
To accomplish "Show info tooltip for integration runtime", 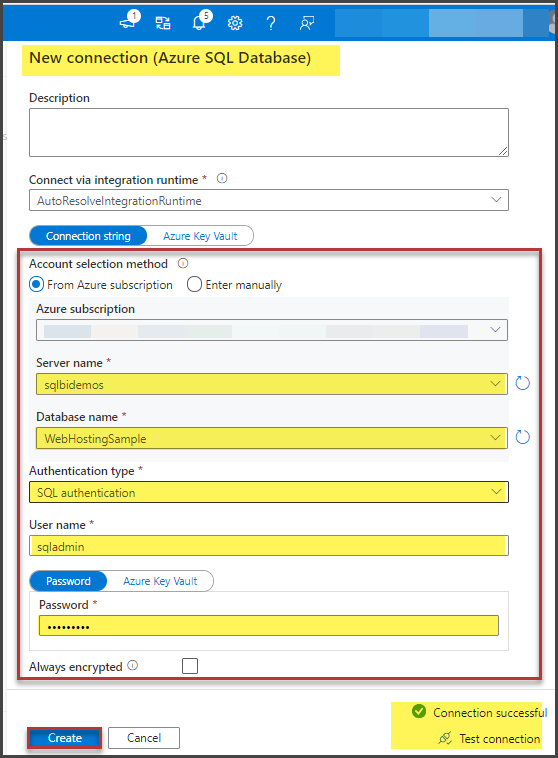I will tap(222, 178).
